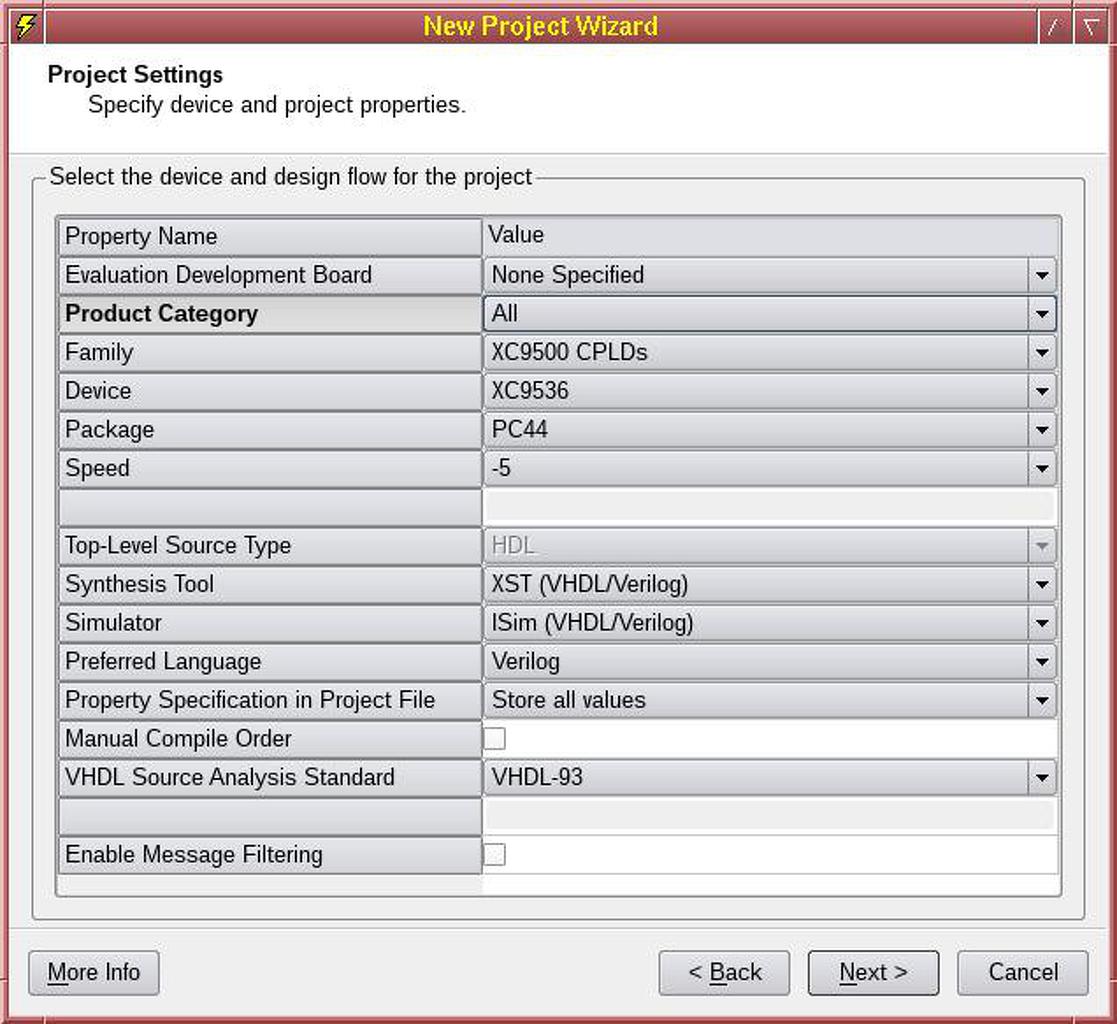Toggle the Enable Message Filtering checkbox
The image size is (1117, 1024).
[x=495, y=855]
